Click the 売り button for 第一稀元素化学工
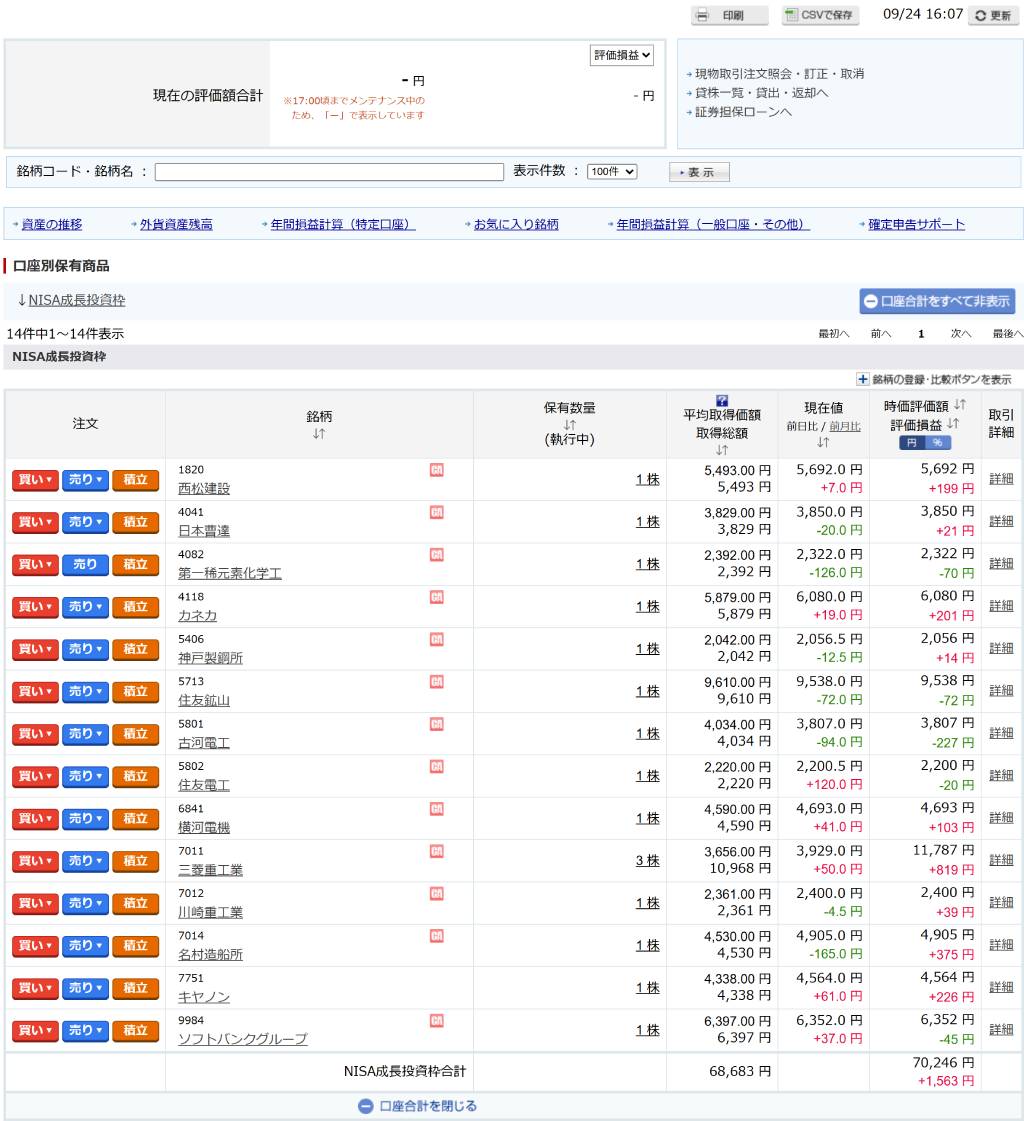The height and width of the screenshot is (1121, 1024). (85, 564)
